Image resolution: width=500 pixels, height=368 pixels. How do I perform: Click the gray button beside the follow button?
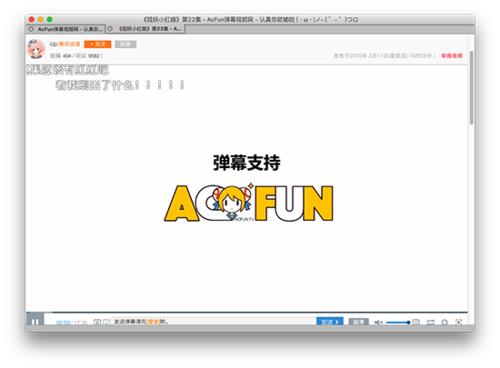(125, 44)
